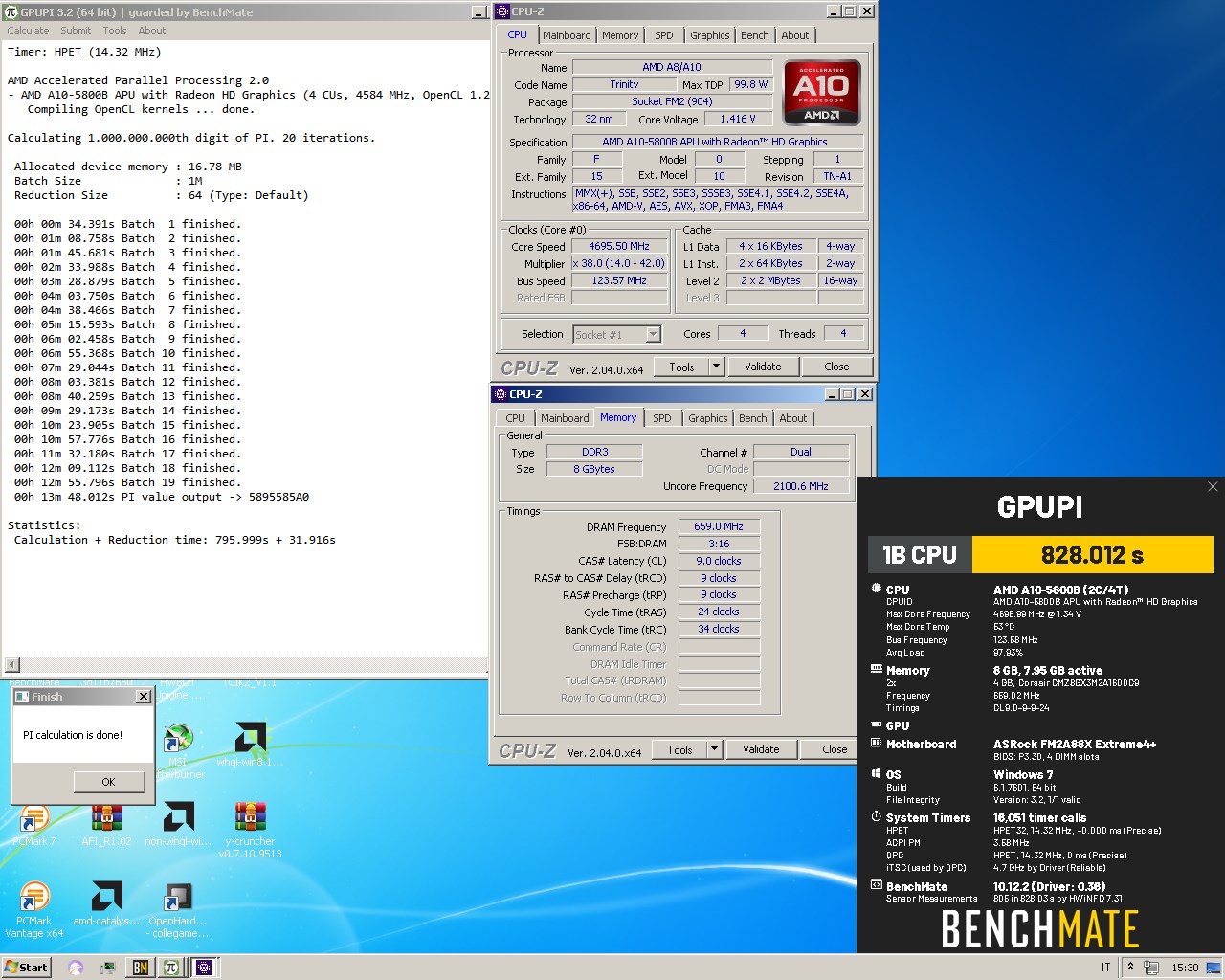Click the Multiplier value x 38.0 field
This screenshot has height=980, width=1225.
[x=619, y=263]
